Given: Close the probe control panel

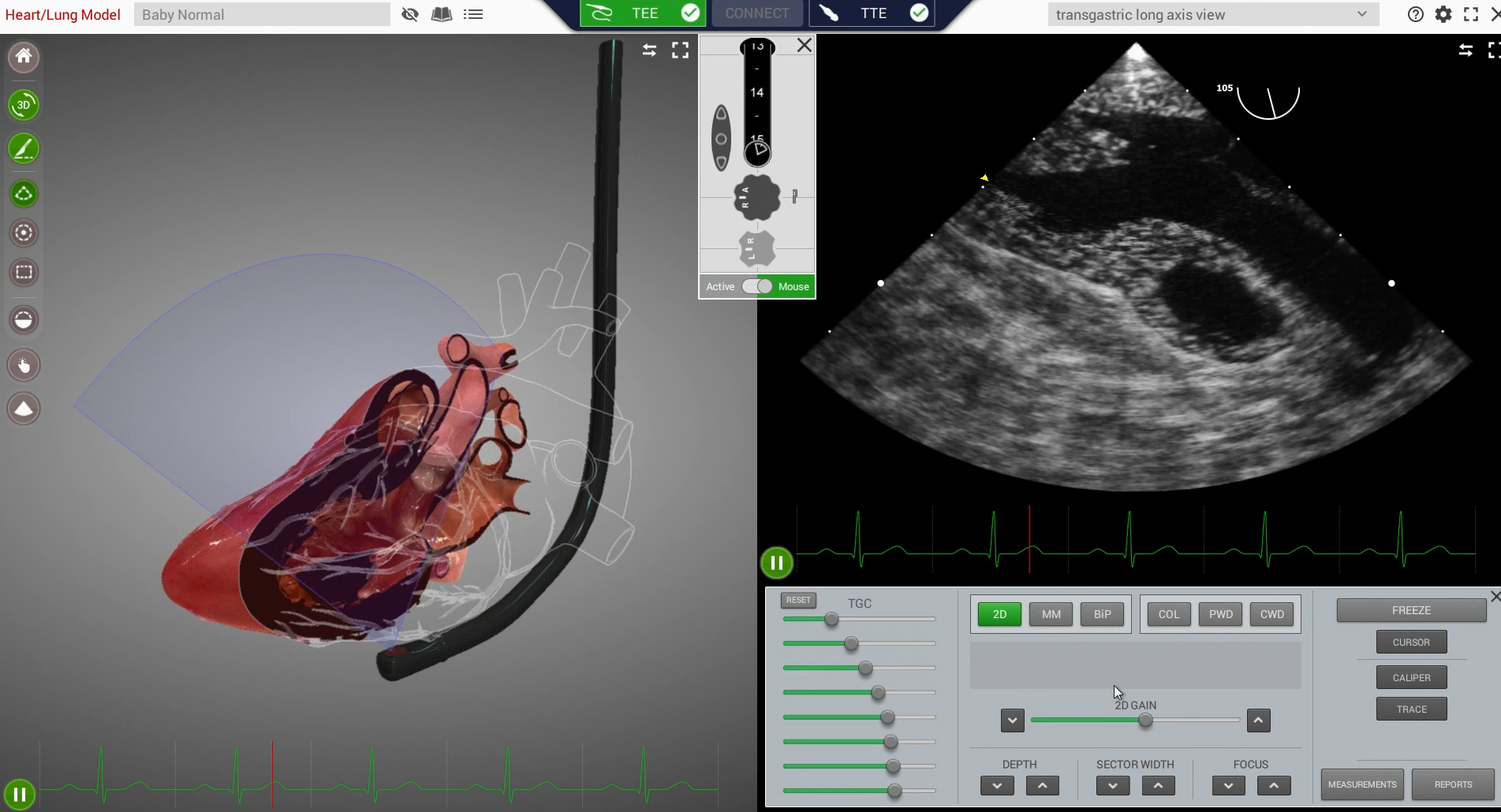Looking at the screenshot, I should (x=805, y=45).
